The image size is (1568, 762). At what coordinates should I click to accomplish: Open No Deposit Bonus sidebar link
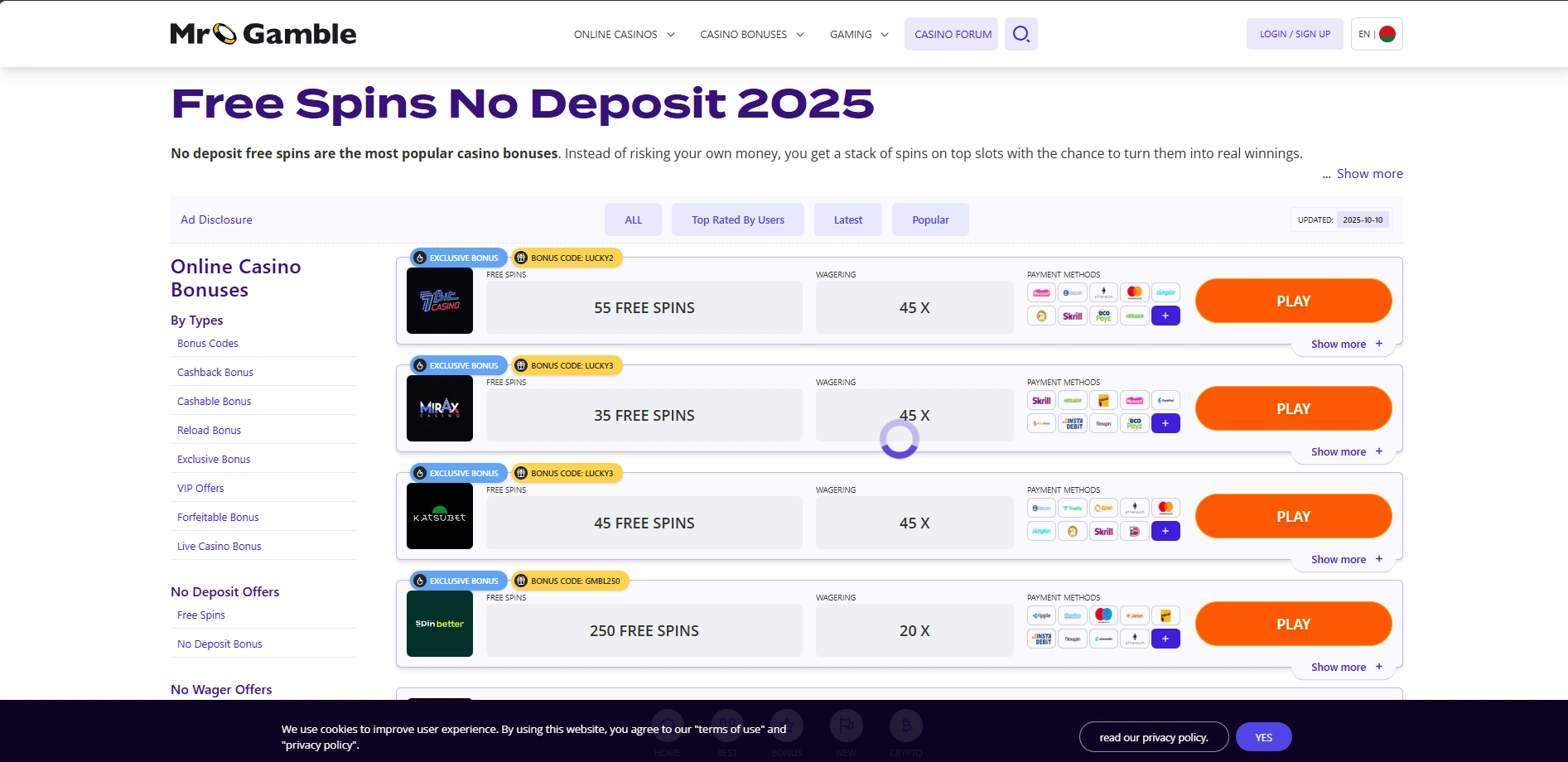point(220,644)
